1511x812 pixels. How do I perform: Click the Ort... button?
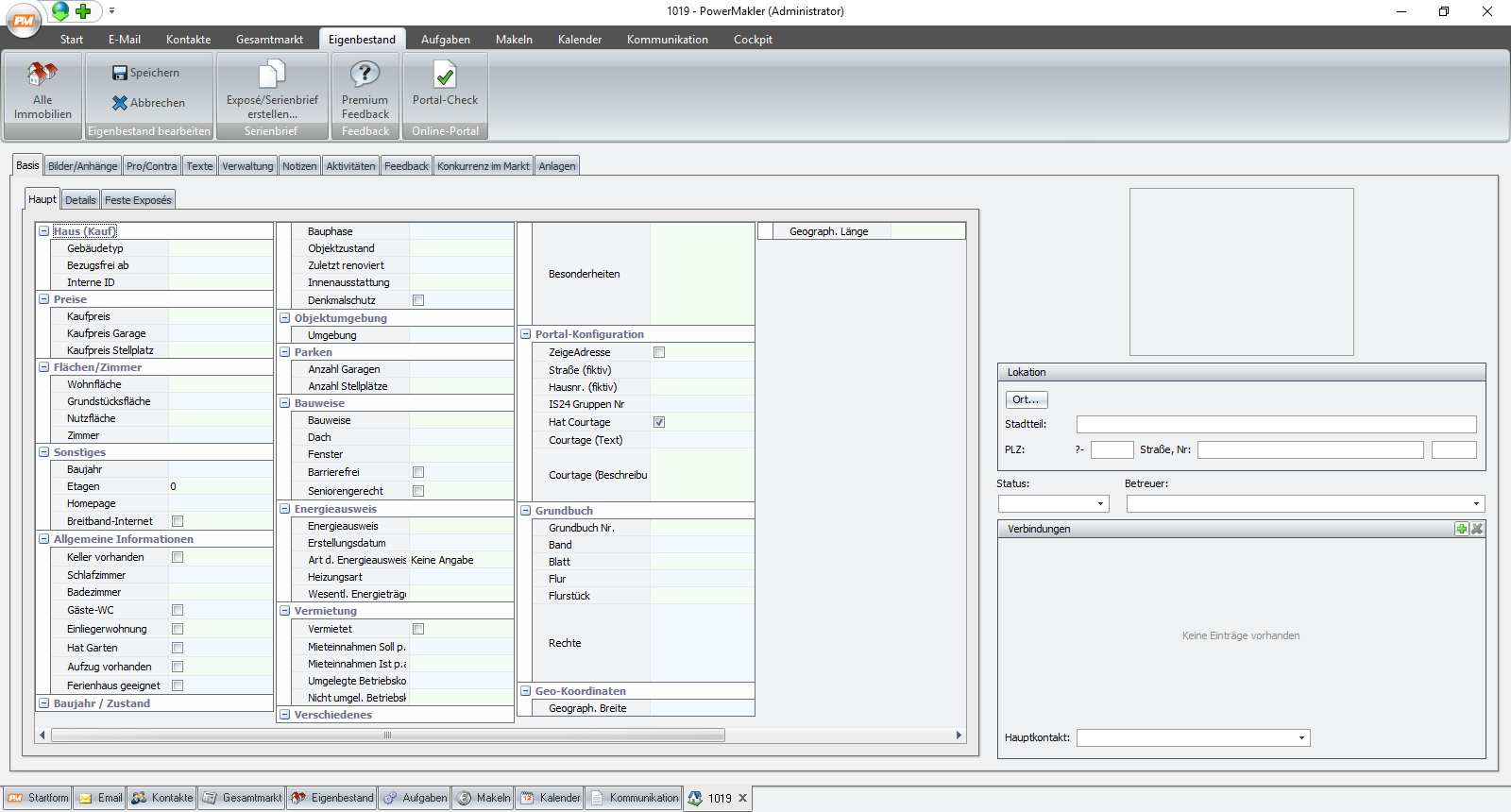[x=1027, y=399]
